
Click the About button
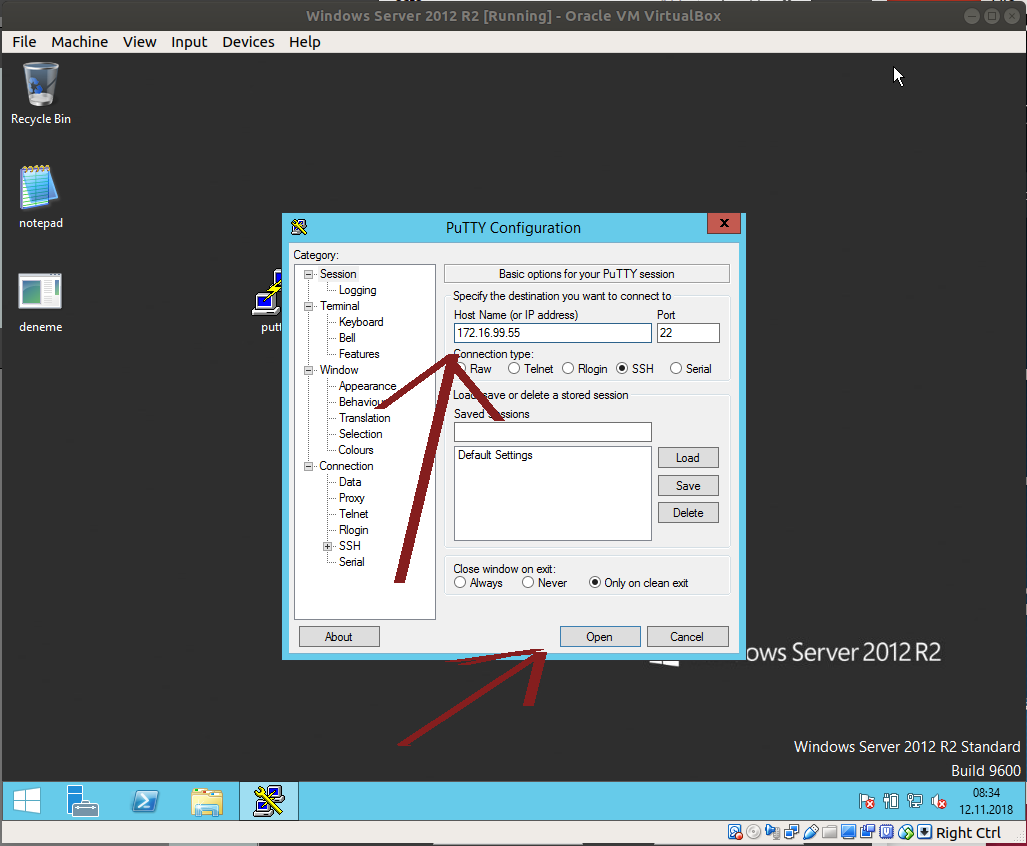point(339,636)
